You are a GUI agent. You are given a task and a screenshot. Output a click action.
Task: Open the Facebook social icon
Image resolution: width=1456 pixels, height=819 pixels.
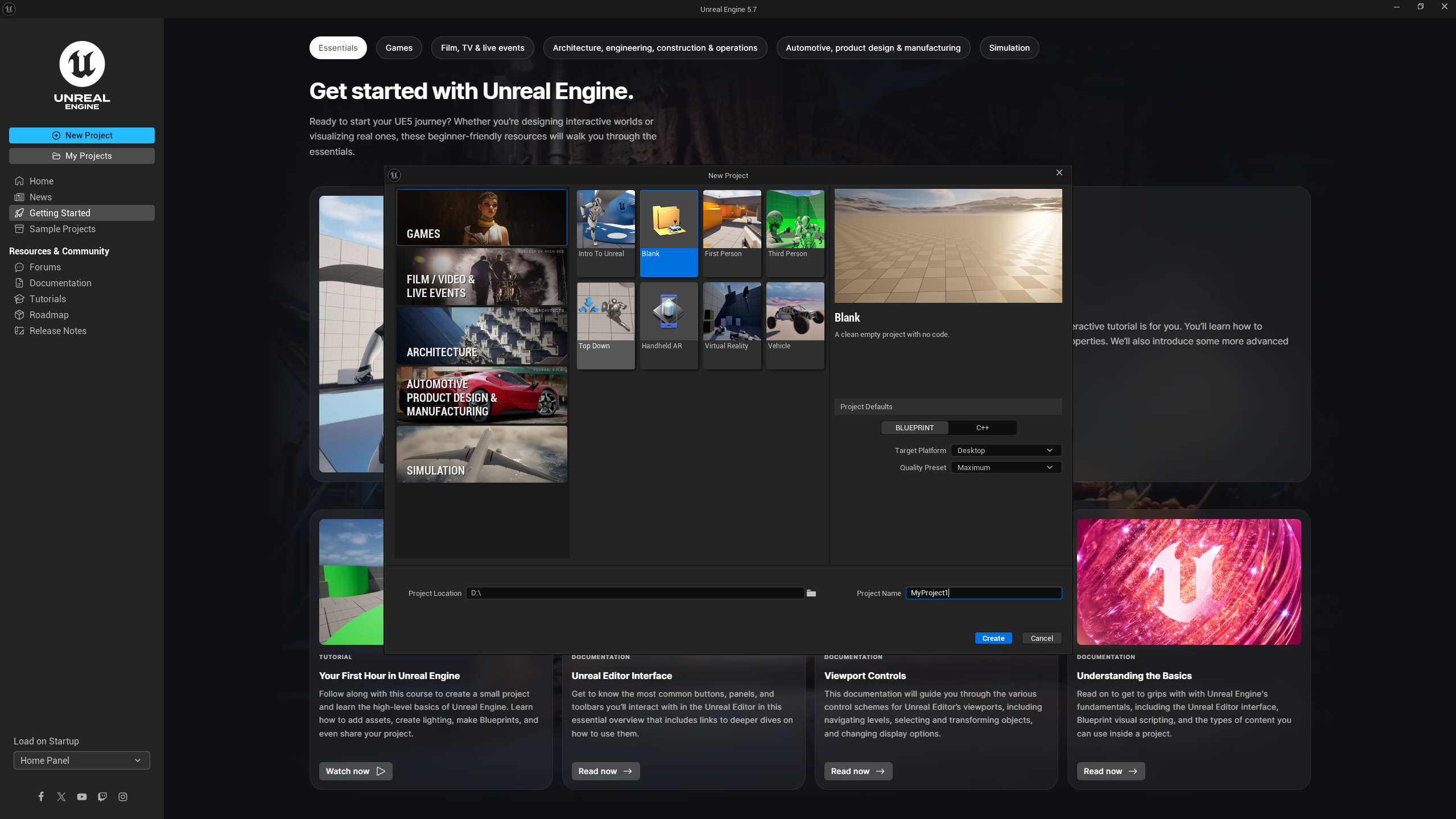(41, 797)
